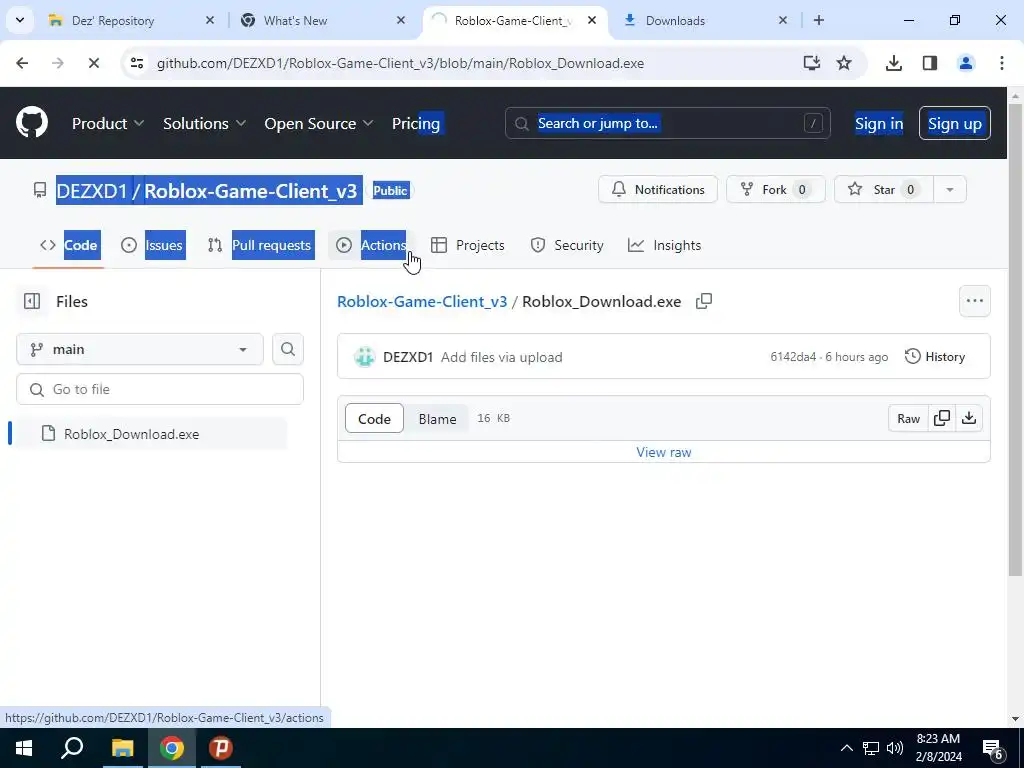Select Roblox_Download.exe in file tree

(151, 434)
